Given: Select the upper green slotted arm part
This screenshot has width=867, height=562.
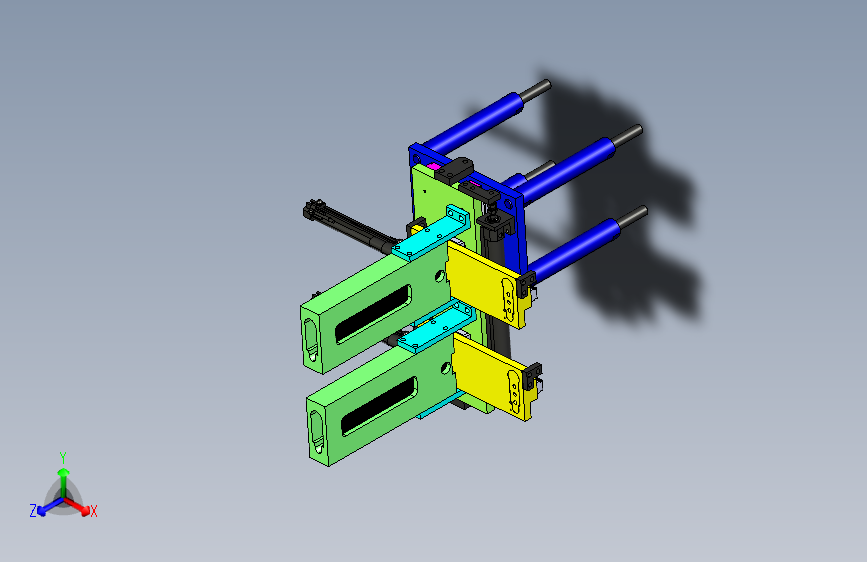Looking at the screenshot, I should point(374,311).
